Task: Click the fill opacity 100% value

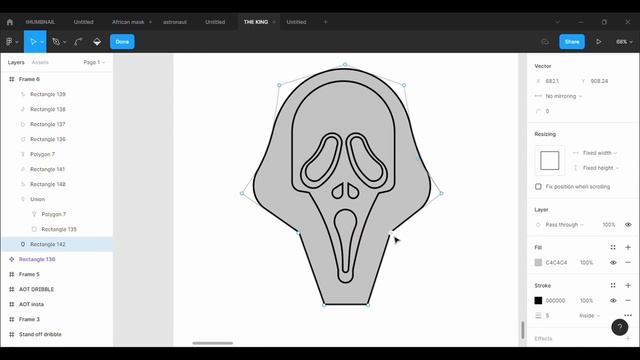Action: point(586,262)
